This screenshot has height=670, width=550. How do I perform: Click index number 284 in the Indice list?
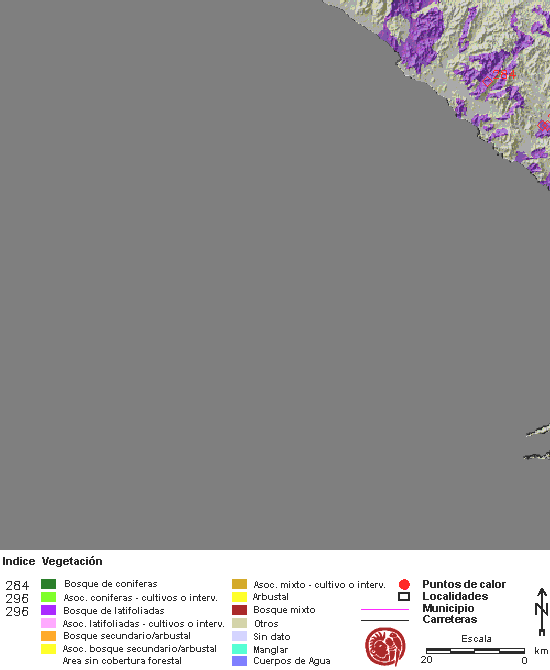tap(17, 585)
